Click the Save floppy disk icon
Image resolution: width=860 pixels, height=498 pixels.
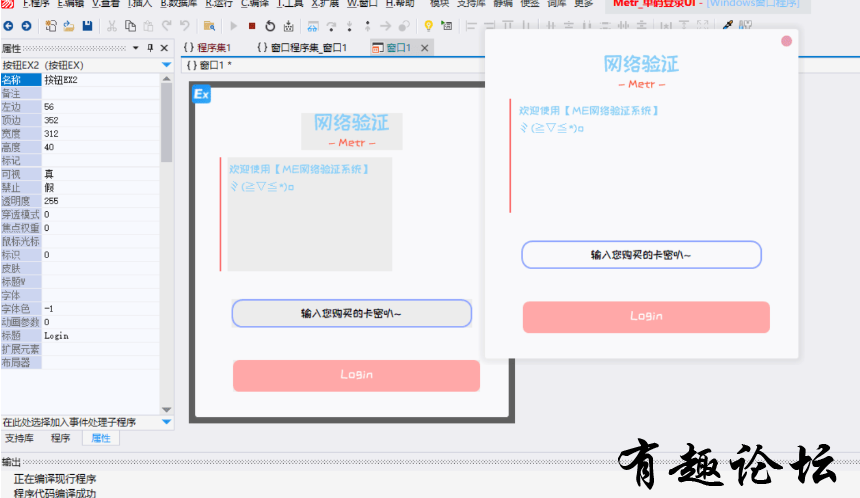88,26
